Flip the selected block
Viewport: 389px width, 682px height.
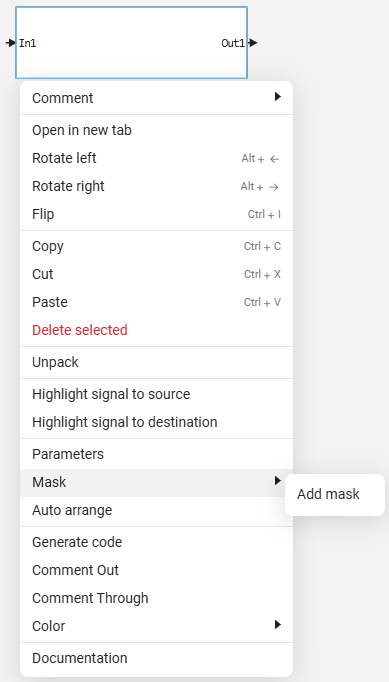click(x=157, y=214)
